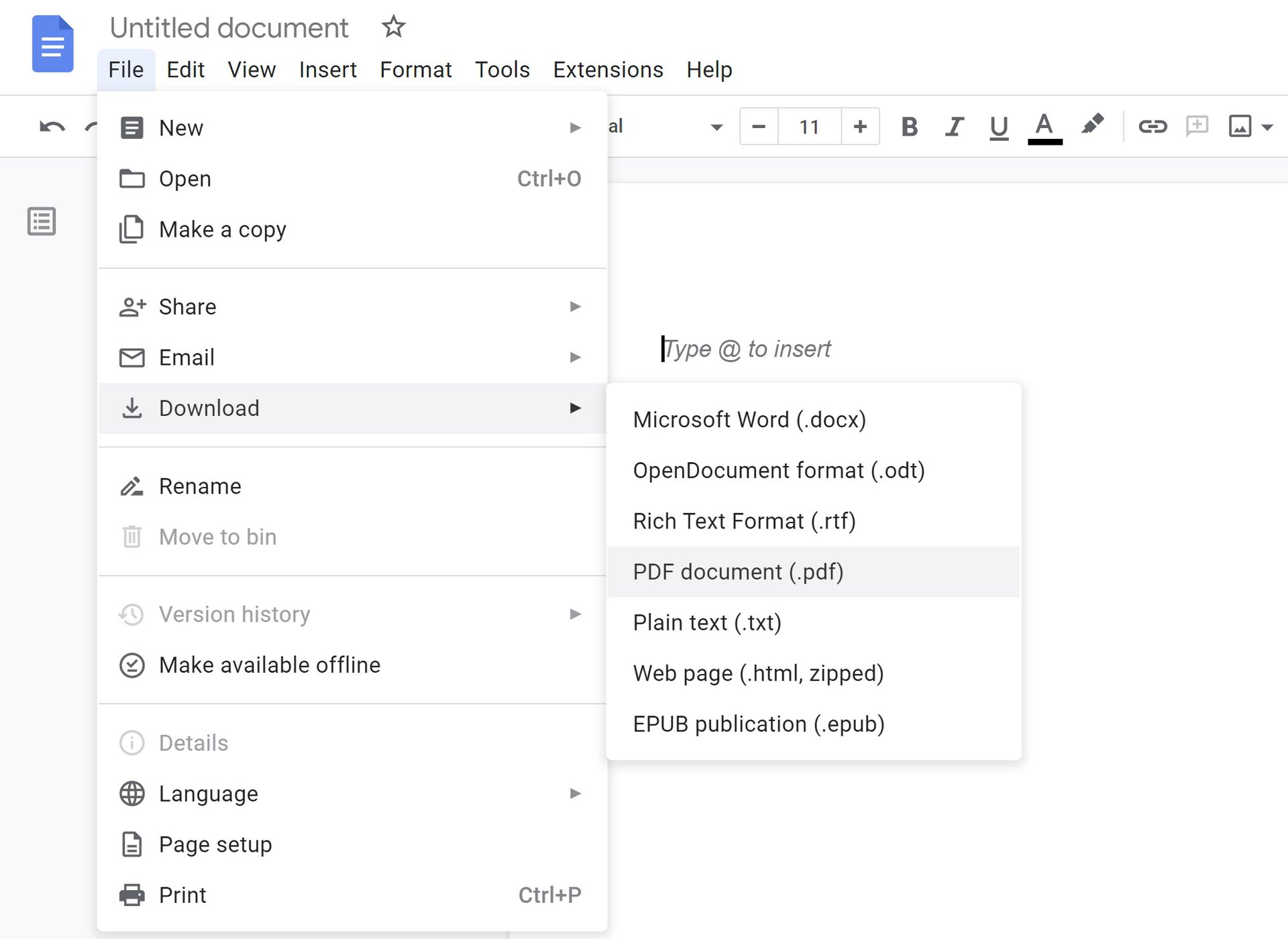Click the 'Type @ to insert' placeholder
Screen dimensions: 1288x939
click(747, 349)
